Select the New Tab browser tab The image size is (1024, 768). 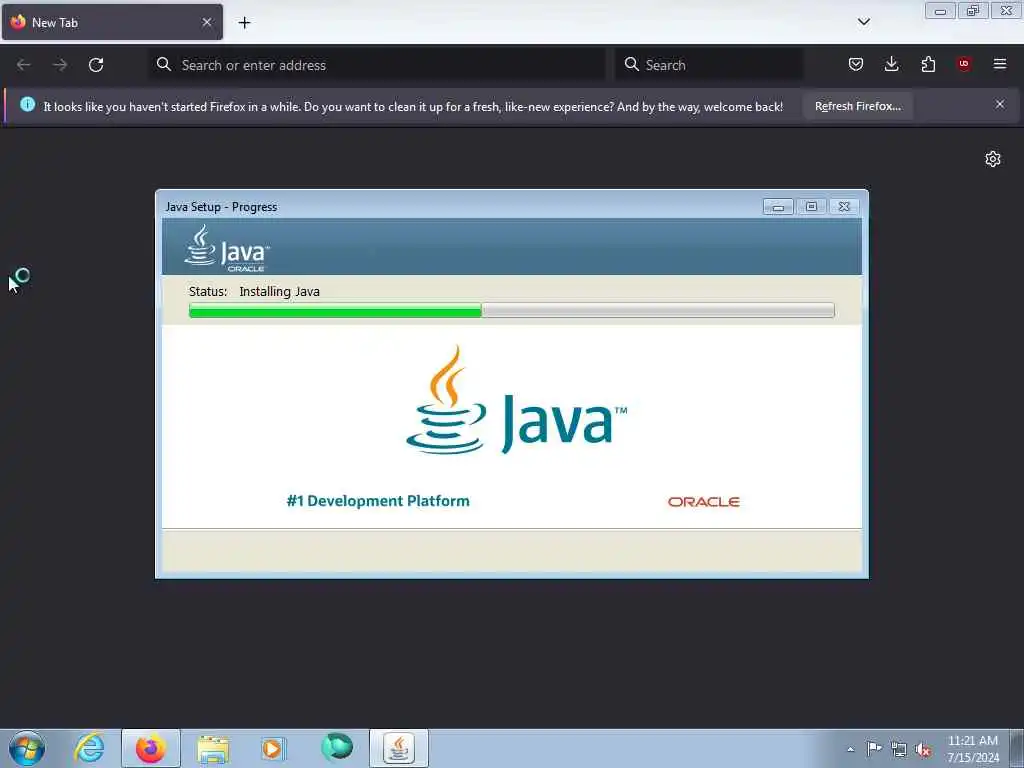(x=112, y=22)
